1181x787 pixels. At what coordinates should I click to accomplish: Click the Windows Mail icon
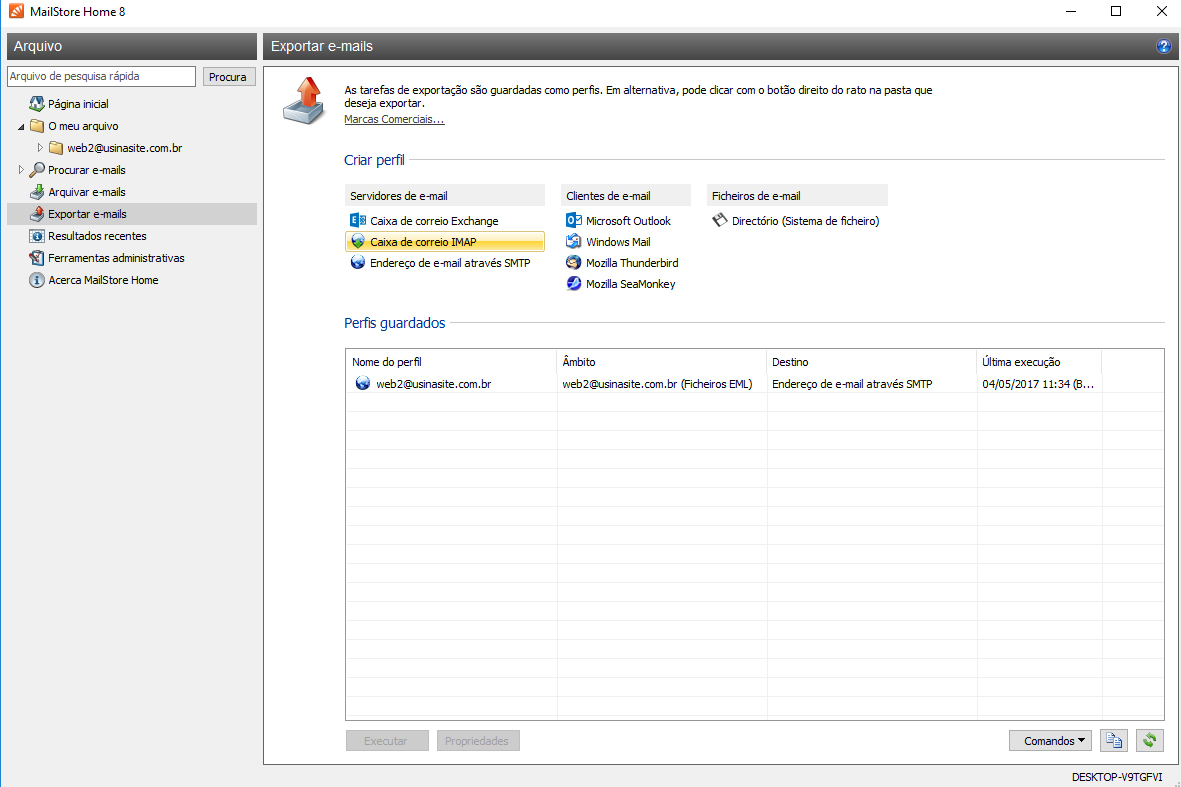574,242
